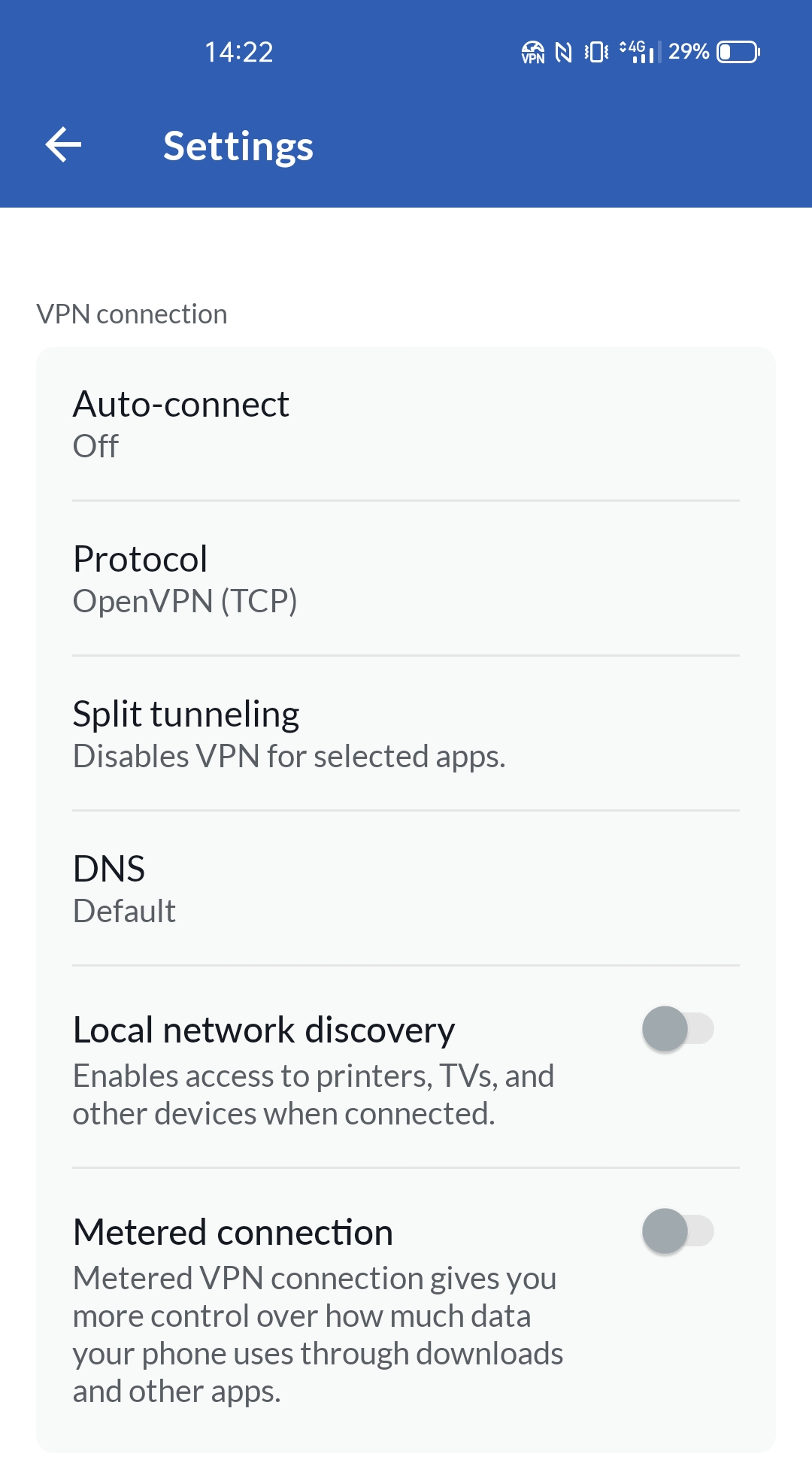
Task: Tap the NFC icon in status bar
Action: pyautogui.click(x=563, y=52)
